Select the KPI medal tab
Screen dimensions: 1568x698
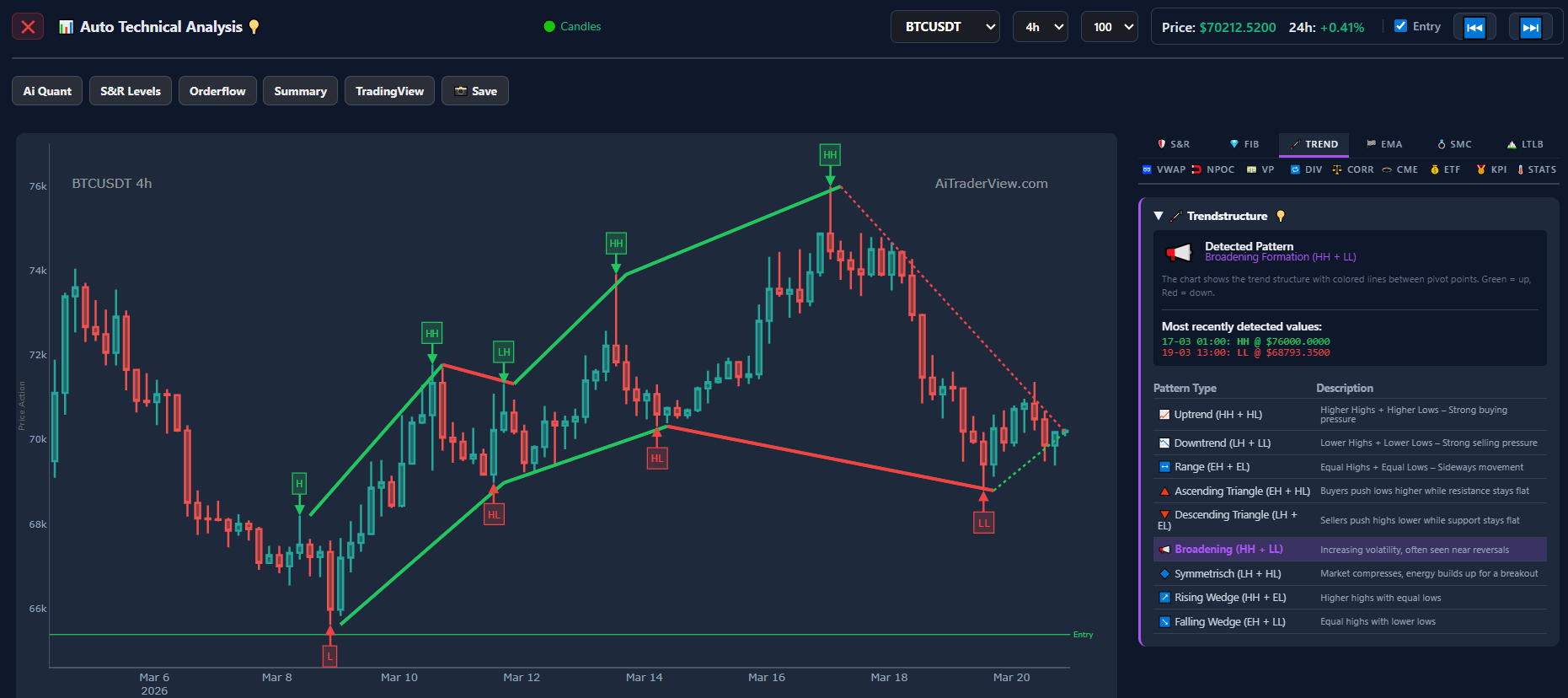(1491, 169)
